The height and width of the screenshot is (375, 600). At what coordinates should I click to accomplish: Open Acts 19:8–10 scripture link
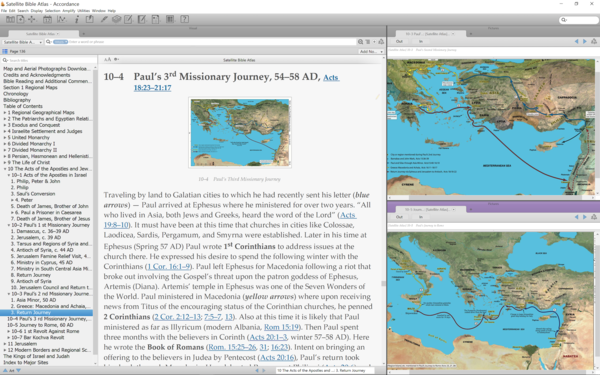click(x=230, y=220)
